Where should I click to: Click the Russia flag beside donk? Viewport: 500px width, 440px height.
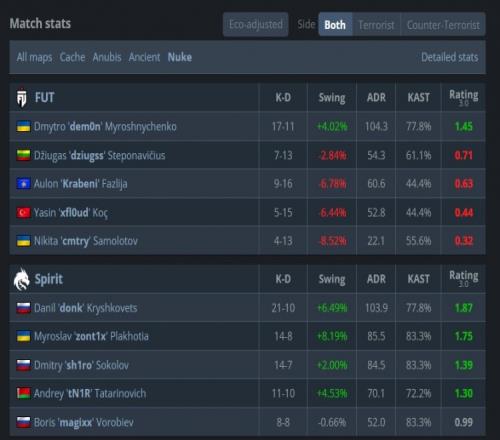tap(24, 308)
